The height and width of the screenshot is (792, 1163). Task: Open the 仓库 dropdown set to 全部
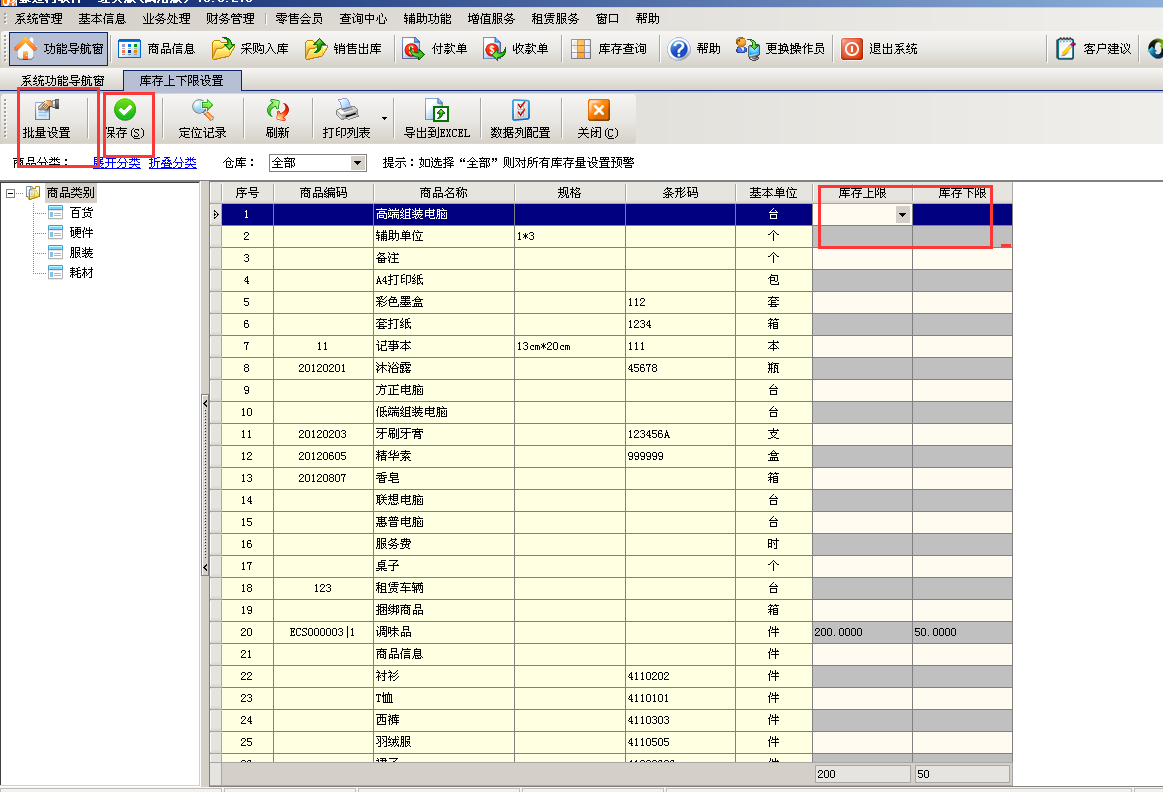358,162
